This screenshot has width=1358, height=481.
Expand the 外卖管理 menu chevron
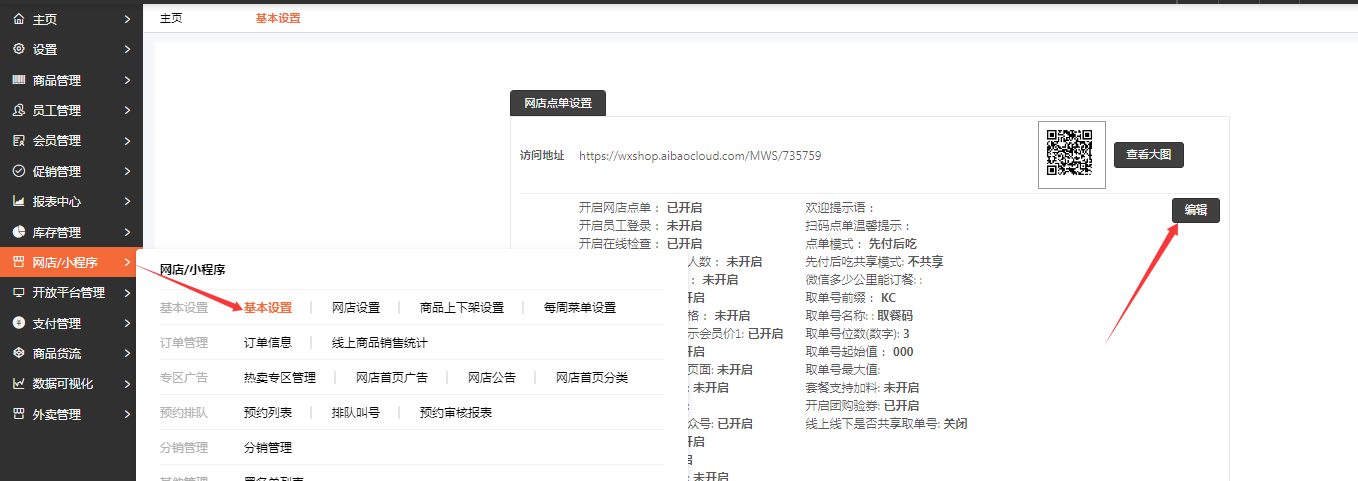click(x=127, y=414)
